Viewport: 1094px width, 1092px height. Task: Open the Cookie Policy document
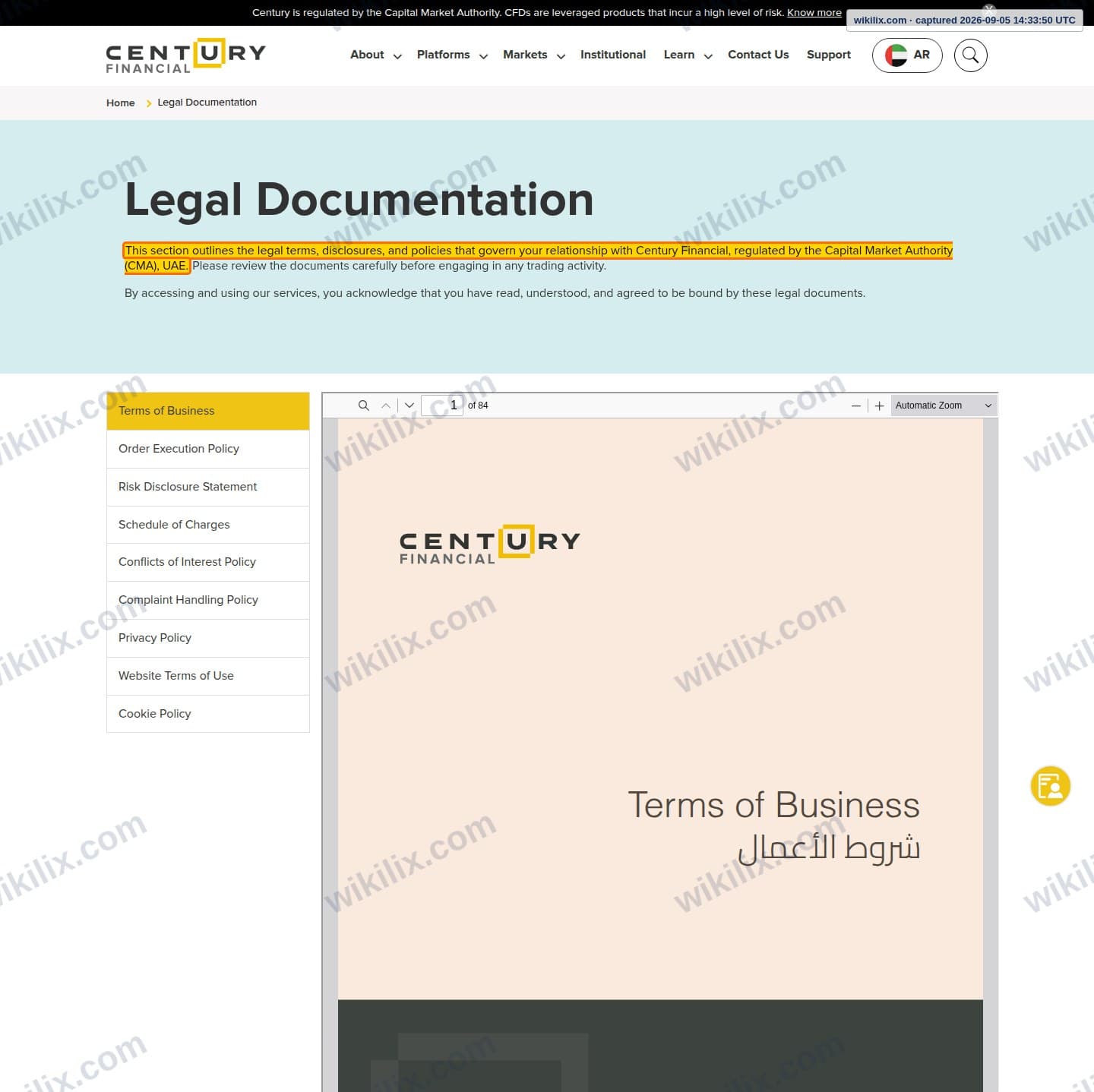point(208,714)
